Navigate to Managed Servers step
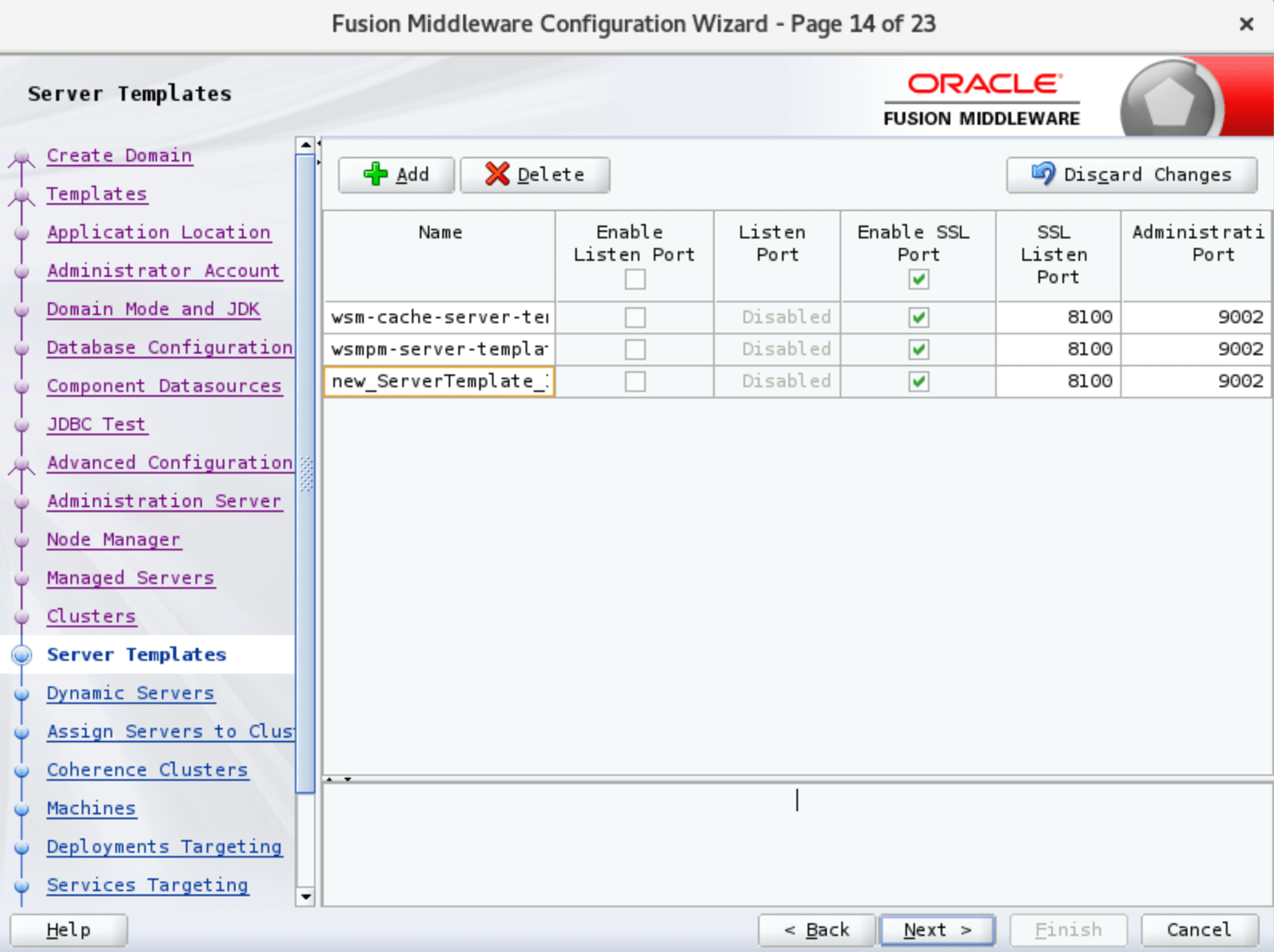 [131, 578]
